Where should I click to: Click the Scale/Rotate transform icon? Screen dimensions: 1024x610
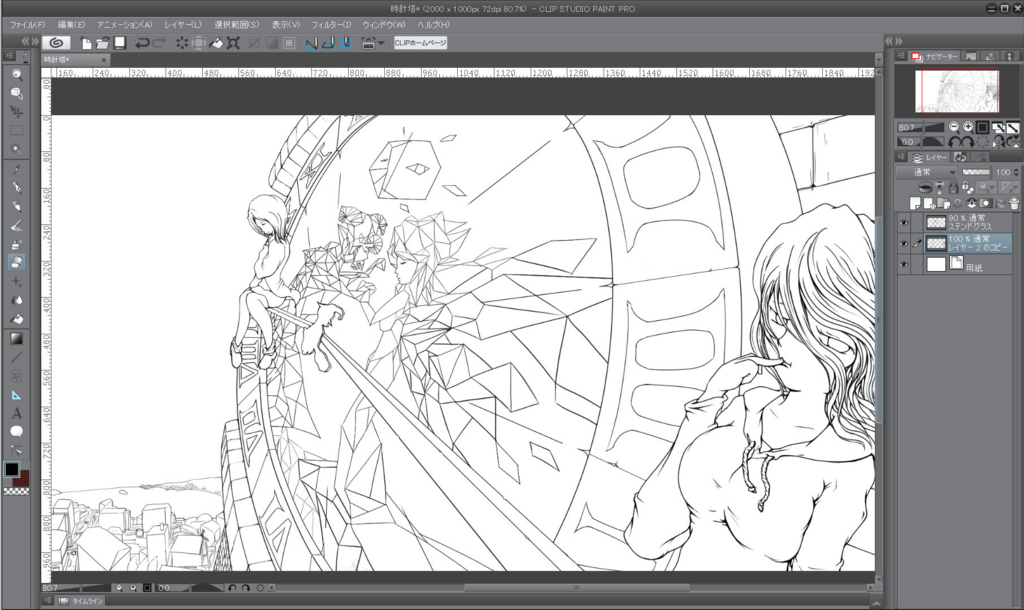point(233,43)
